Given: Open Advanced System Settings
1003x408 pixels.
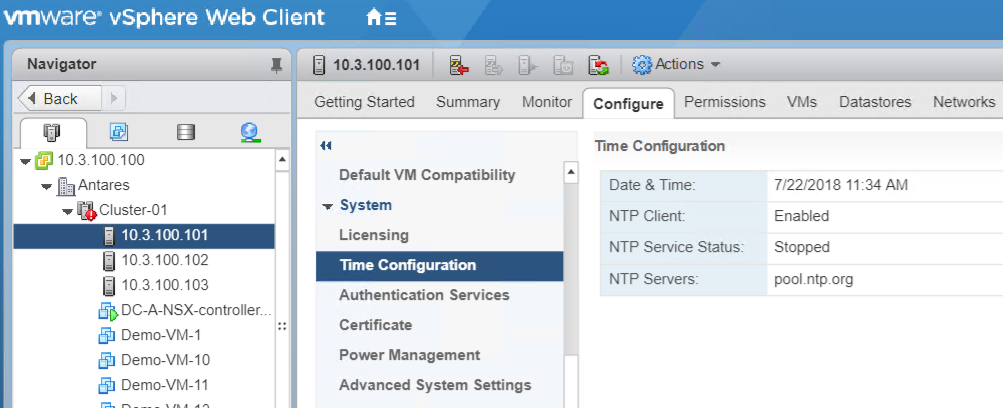Looking at the screenshot, I should (435, 385).
